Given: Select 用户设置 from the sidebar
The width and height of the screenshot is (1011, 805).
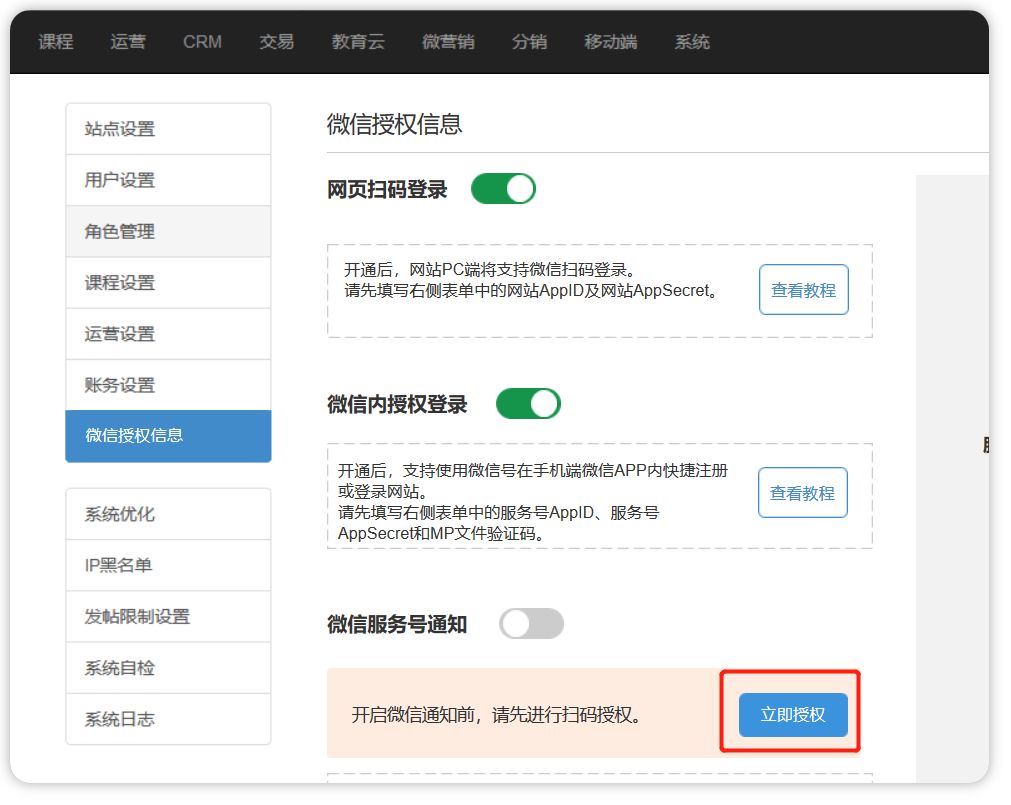Looking at the screenshot, I should point(168,180).
